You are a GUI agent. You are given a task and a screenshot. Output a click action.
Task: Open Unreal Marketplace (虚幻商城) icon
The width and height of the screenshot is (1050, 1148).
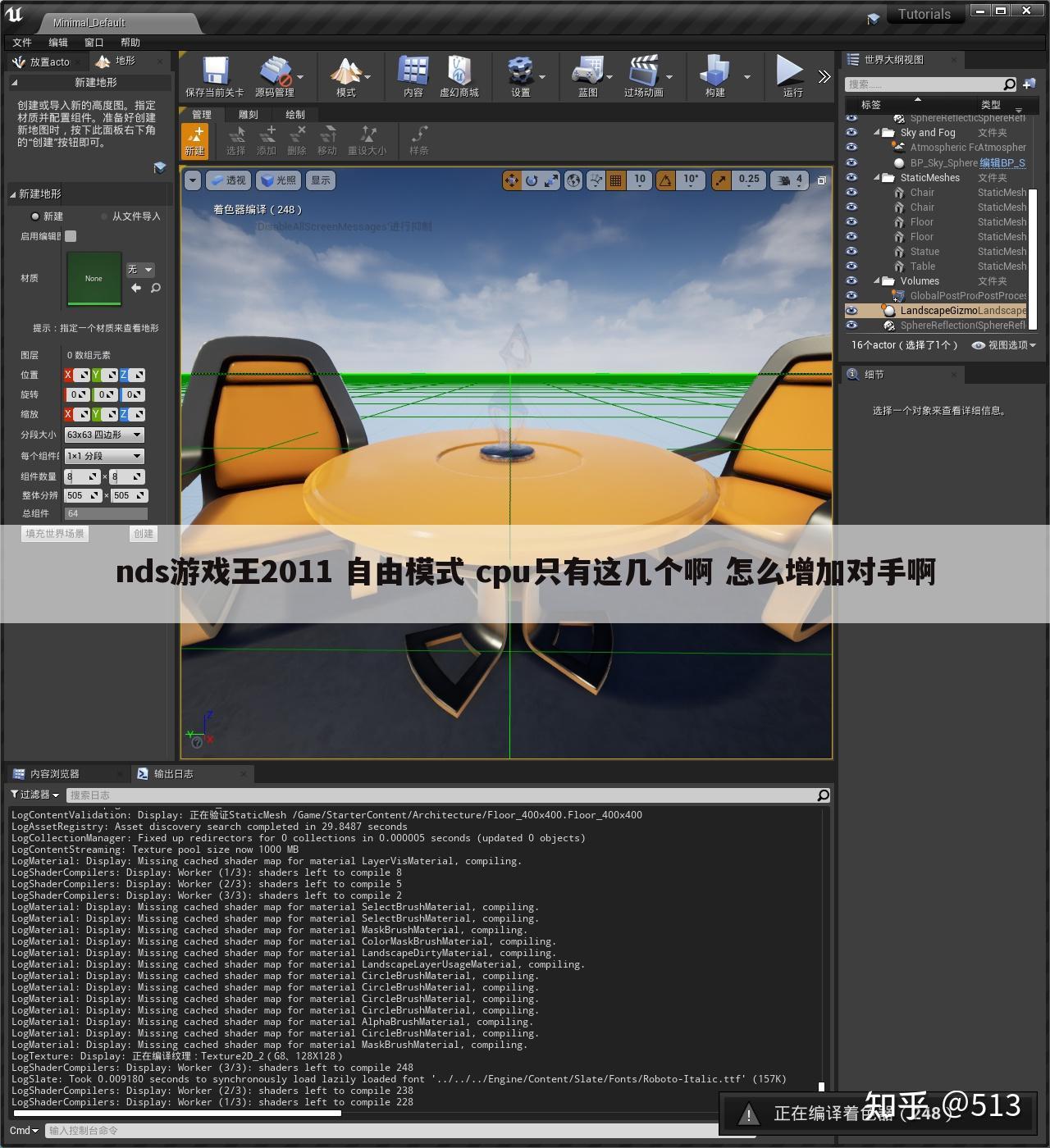[x=459, y=71]
